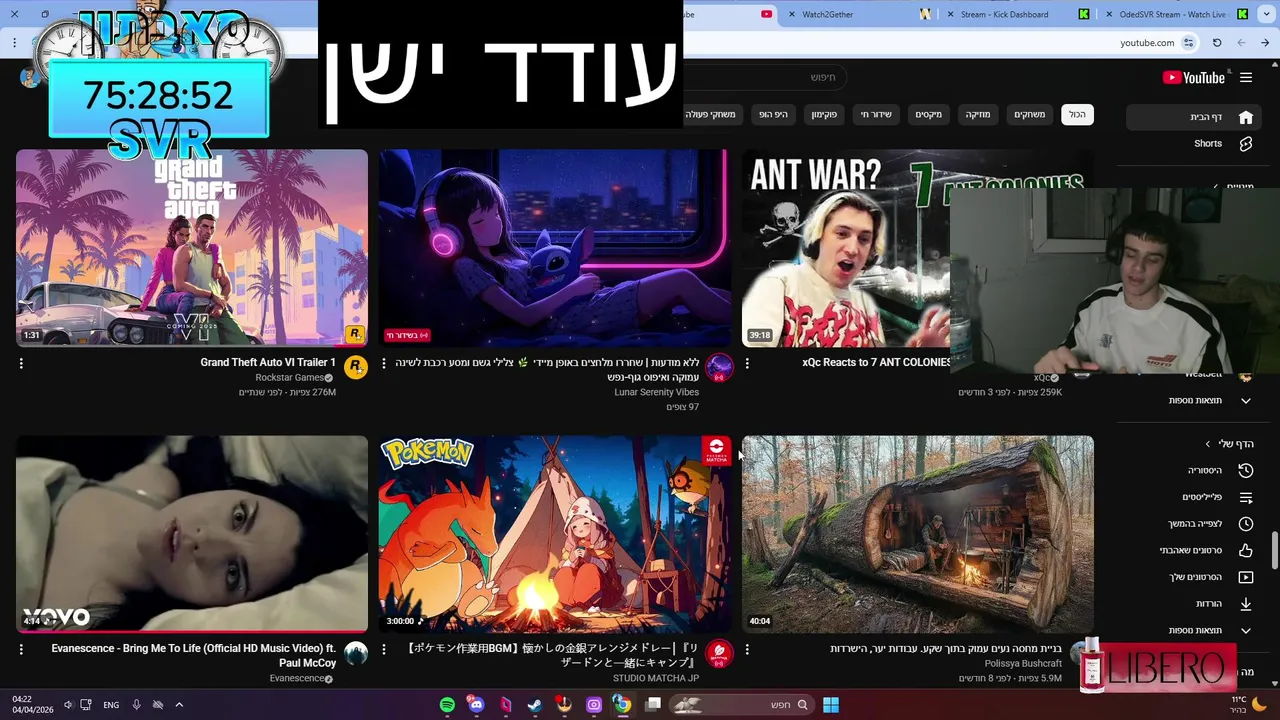Open options menu for Polissya Bushcraft video
Screen dimensions: 1280x720
coord(747,650)
